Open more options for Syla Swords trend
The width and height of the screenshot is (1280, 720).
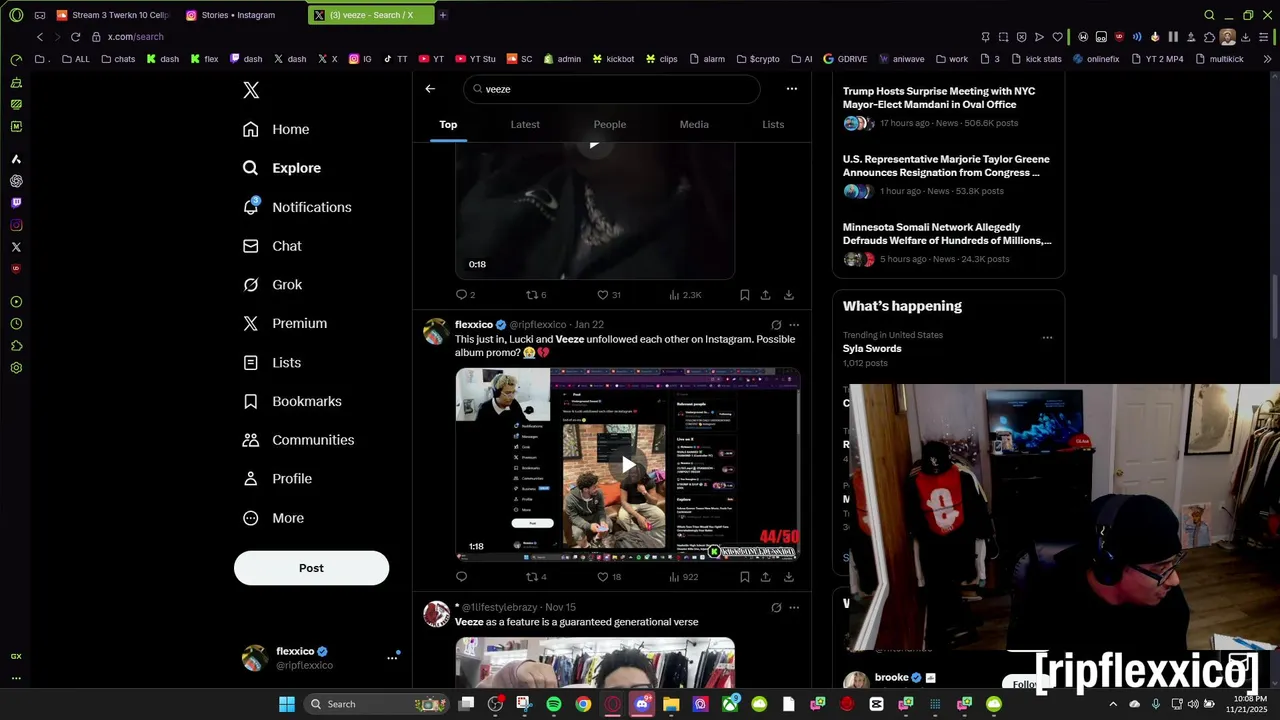click(1047, 337)
